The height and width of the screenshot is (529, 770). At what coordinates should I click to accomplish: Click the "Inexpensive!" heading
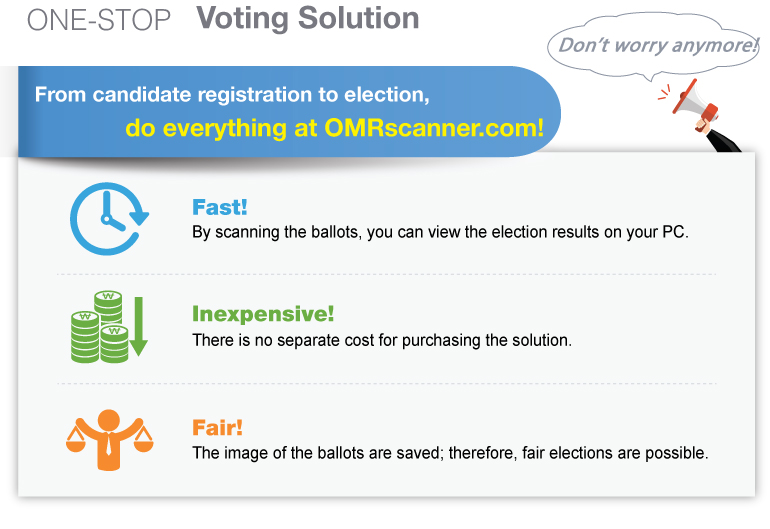tap(263, 314)
